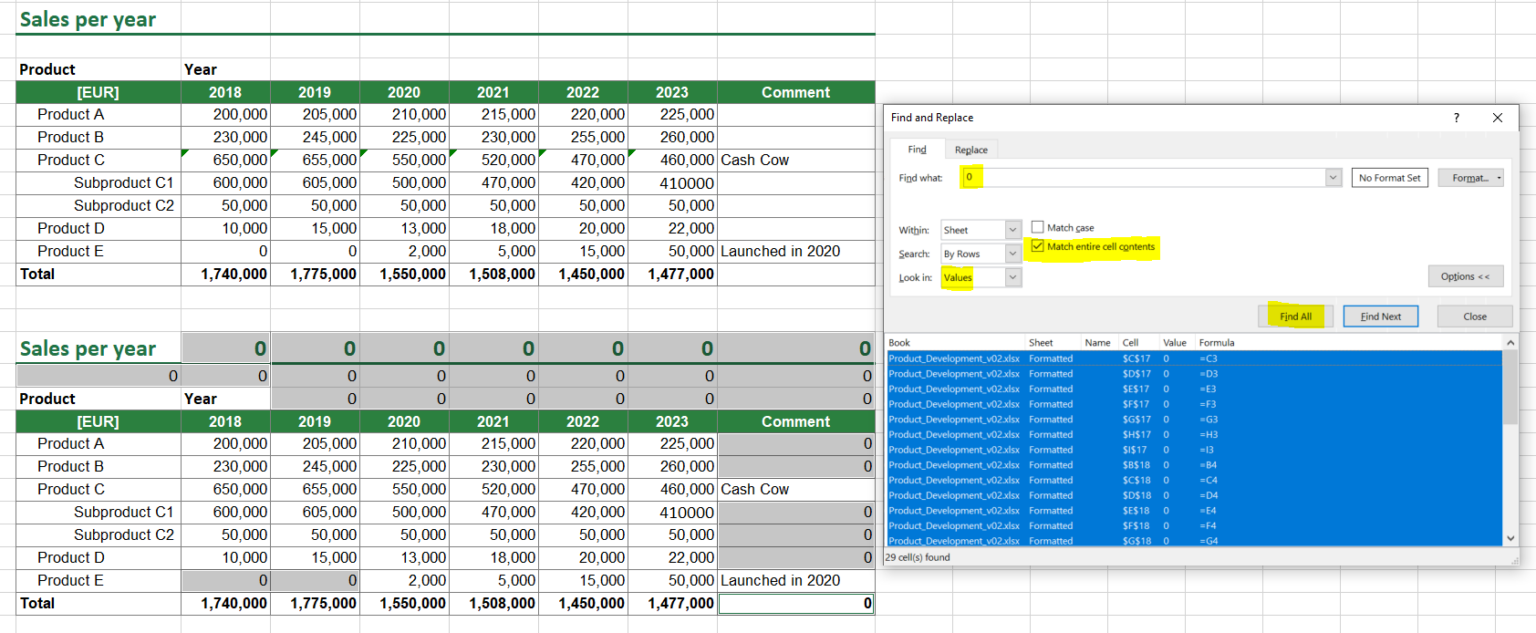The height and width of the screenshot is (633, 1536).
Task: Open the Within dropdown showing Sheet
Action: (1012, 229)
